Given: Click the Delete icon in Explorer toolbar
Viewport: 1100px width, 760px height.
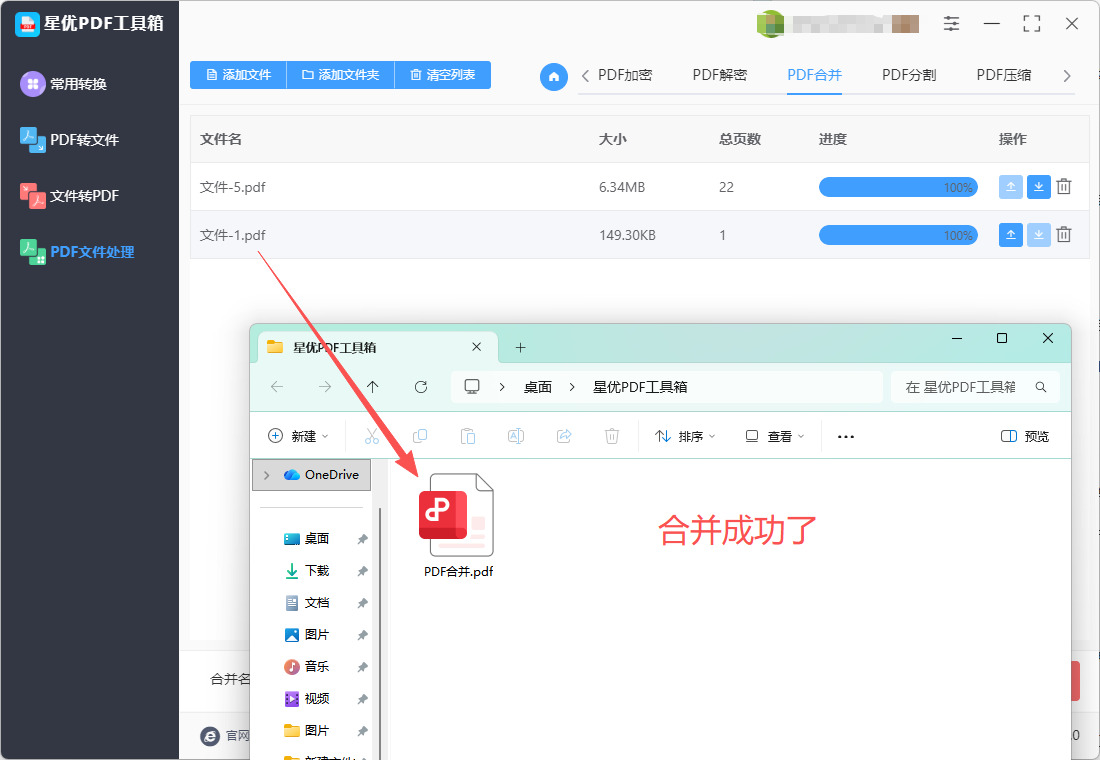Looking at the screenshot, I should [x=612, y=436].
